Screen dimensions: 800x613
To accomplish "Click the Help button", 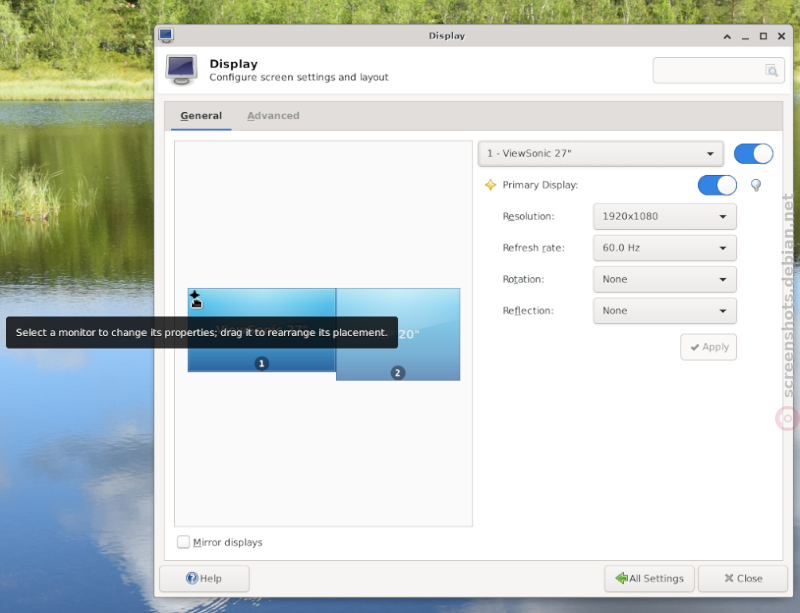I will (204, 578).
